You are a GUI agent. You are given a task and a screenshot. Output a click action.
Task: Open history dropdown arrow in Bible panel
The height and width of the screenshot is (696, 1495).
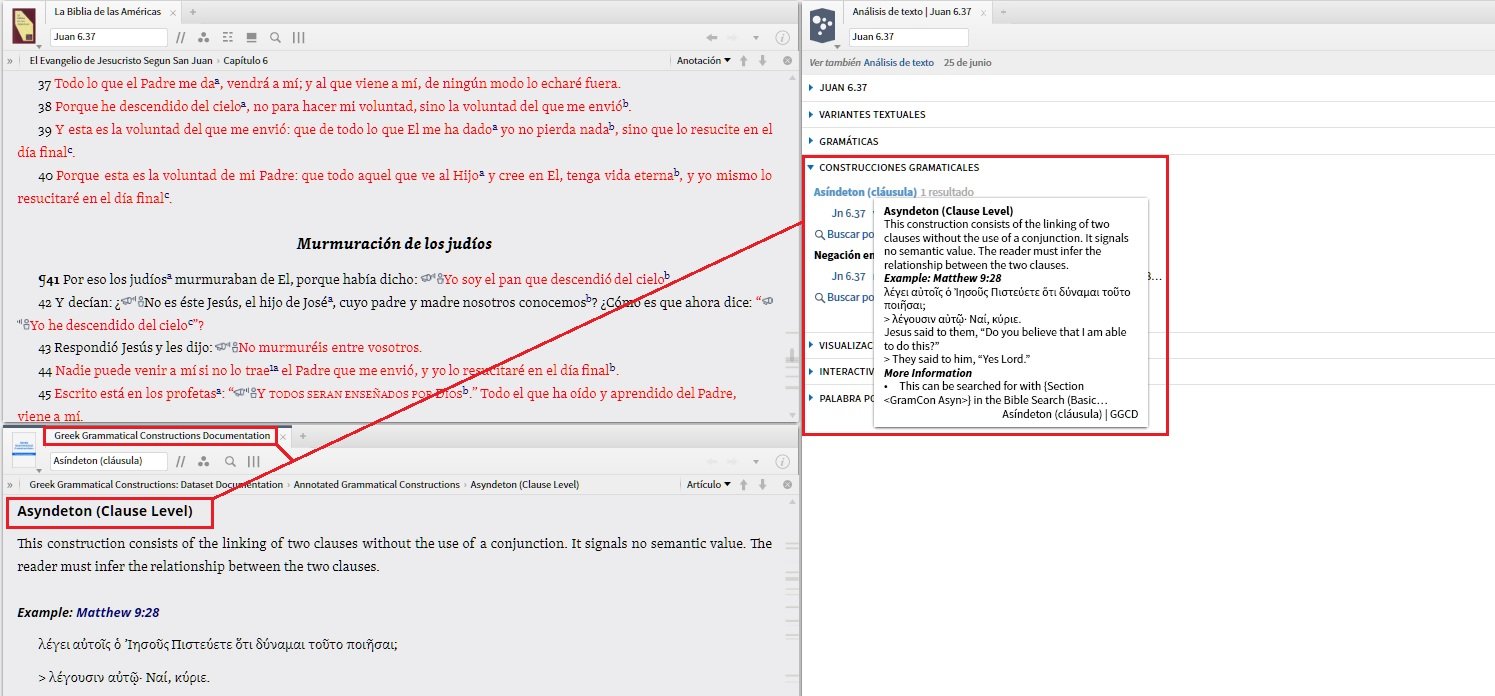click(x=757, y=37)
